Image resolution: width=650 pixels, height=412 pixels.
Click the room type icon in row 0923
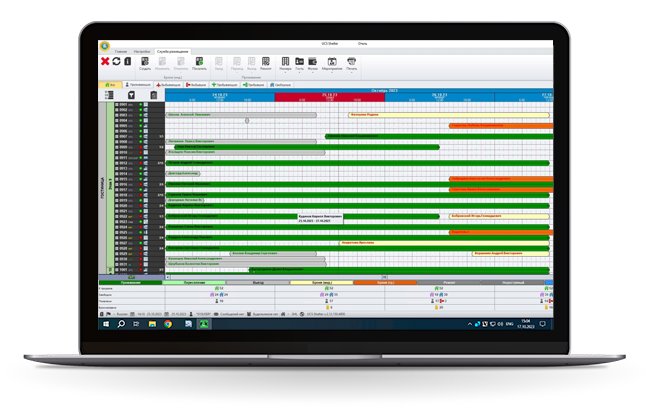[x=146, y=222]
